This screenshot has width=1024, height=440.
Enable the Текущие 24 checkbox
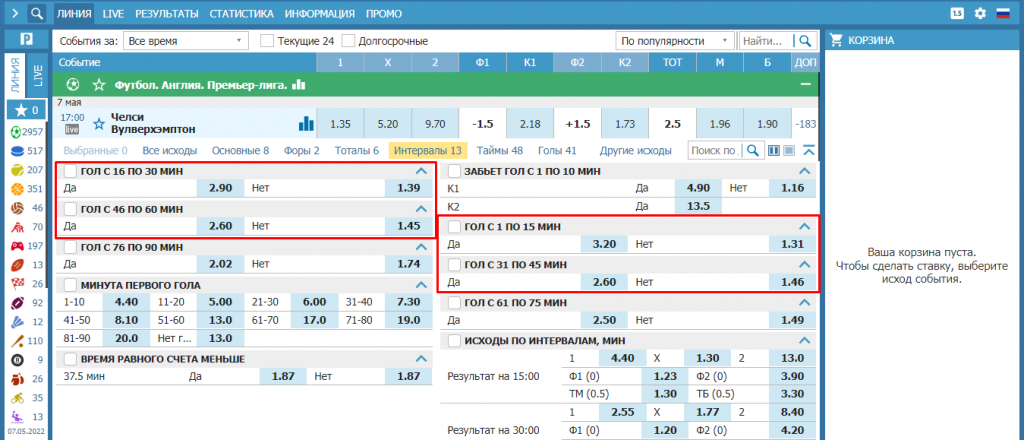tap(267, 41)
